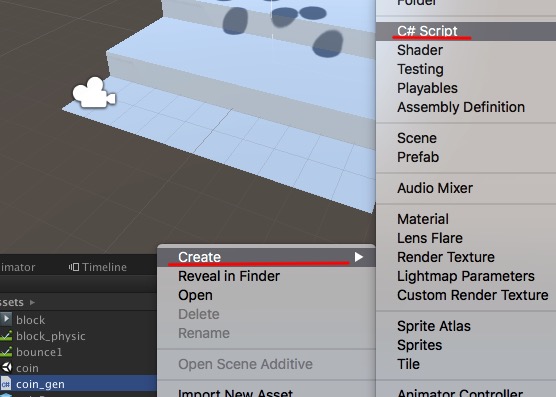Screen dimensions: 556x397
Task: Click the Timeline tab icon
Action: (x=74, y=267)
